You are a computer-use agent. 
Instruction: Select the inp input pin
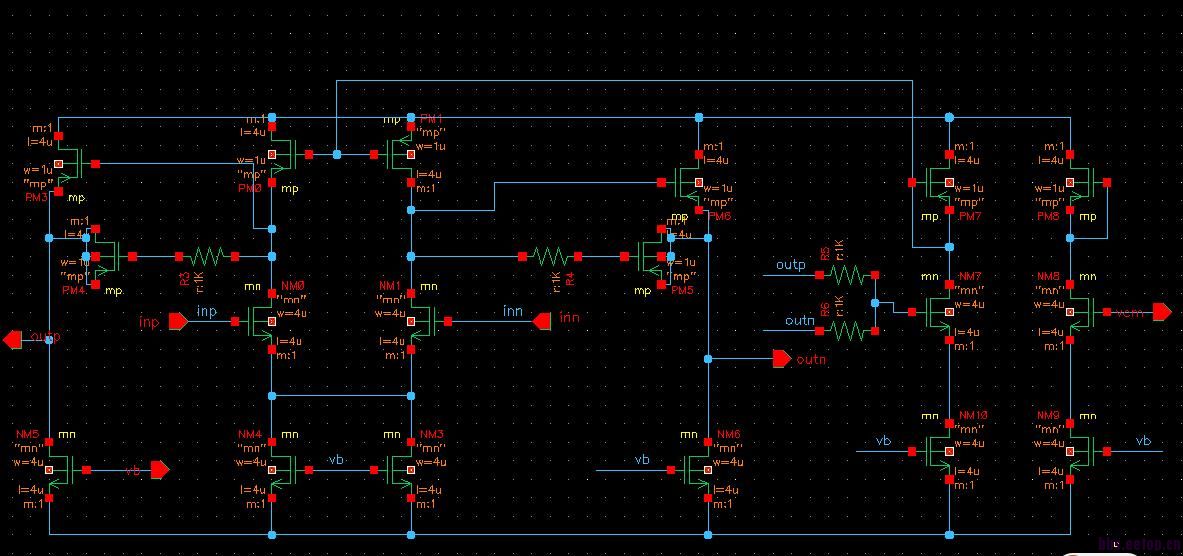coord(177,321)
